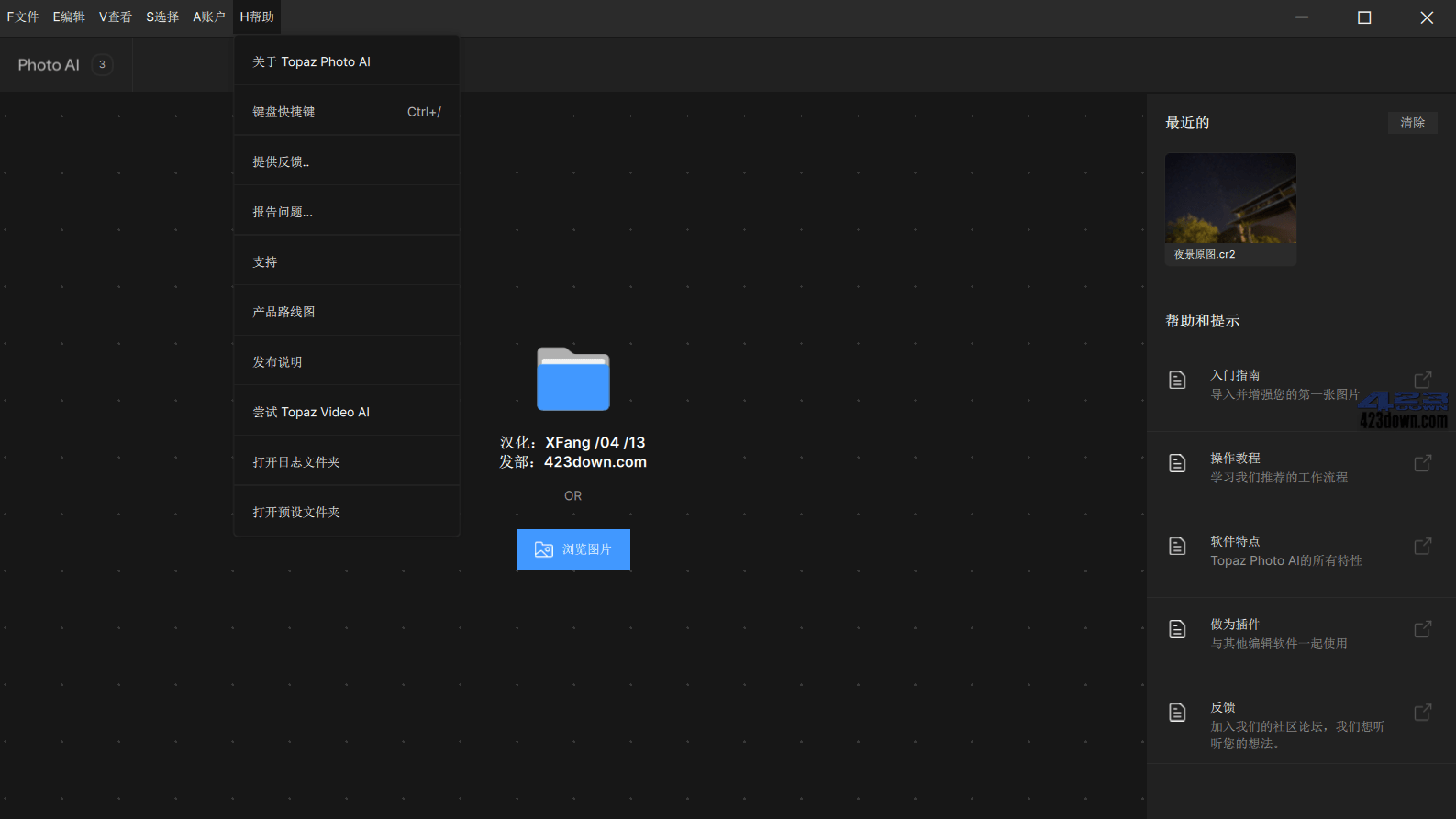1456x819 pixels.
Task: Choose 打开预设文件夹 menu entry
Action: (347, 512)
